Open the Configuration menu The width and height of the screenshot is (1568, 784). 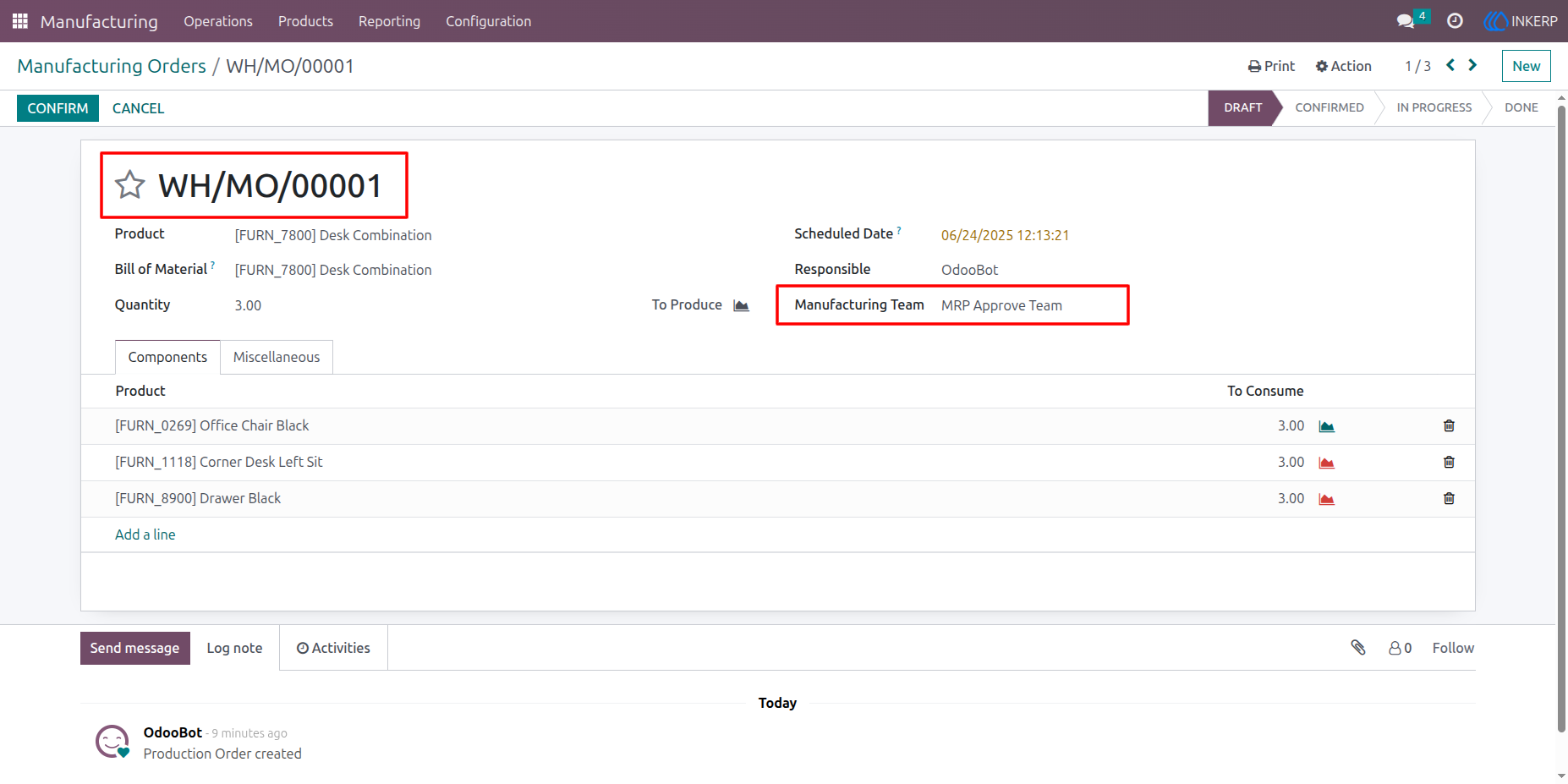[x=489, y=21]
